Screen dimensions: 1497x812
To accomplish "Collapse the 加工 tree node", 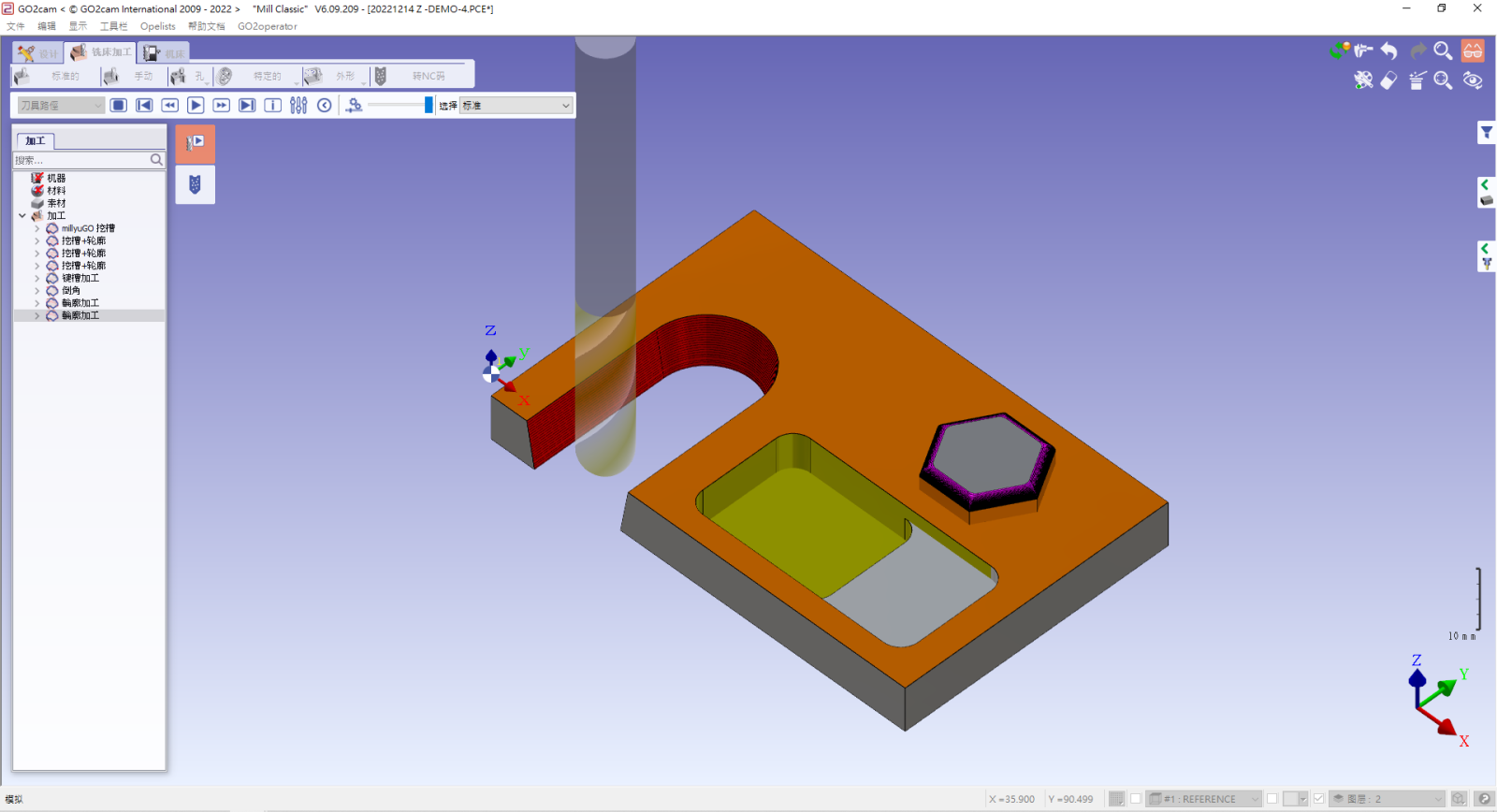I will (22, 215).
